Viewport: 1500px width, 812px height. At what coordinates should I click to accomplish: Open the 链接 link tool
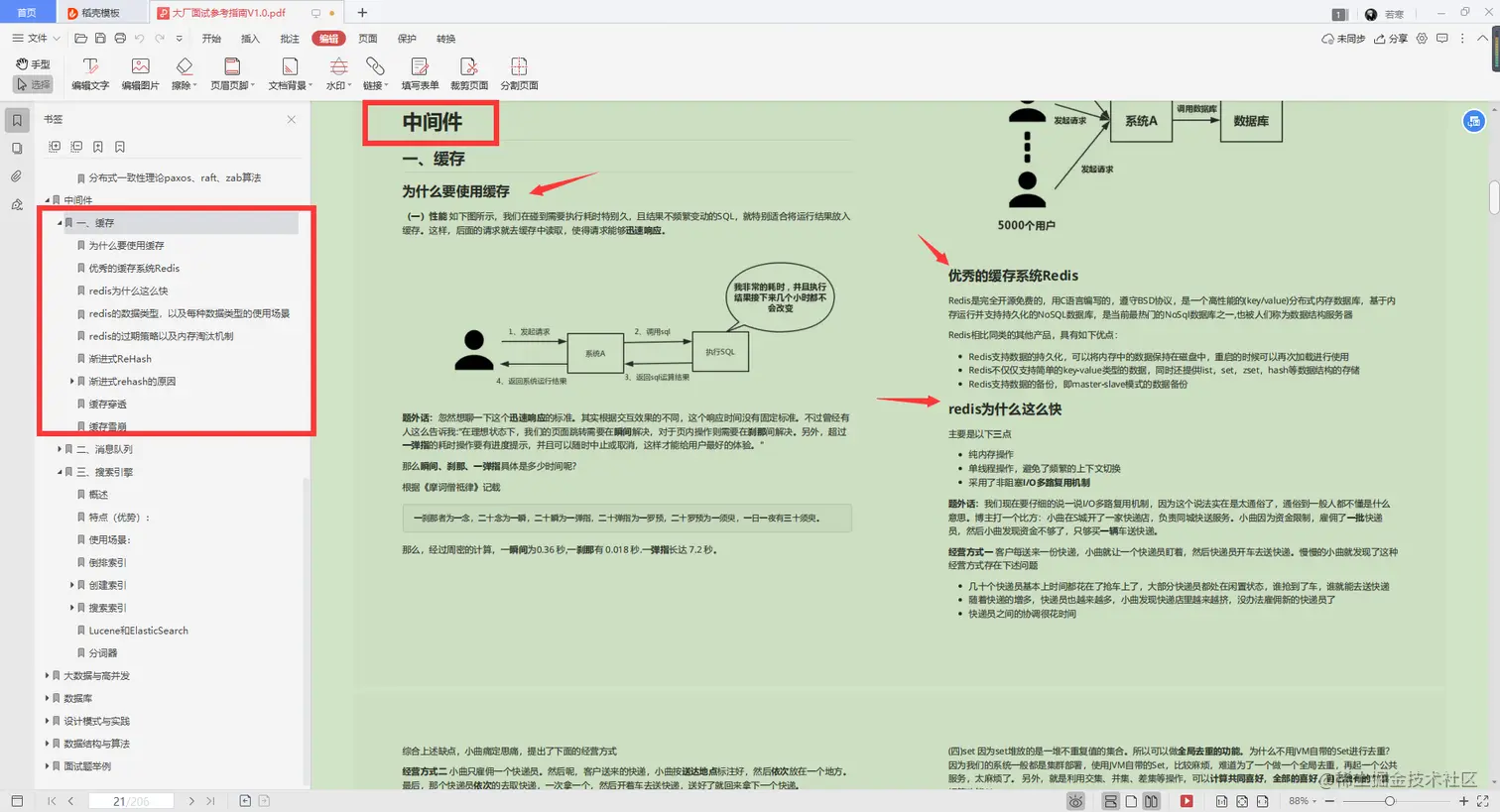(x=375, y=74)
